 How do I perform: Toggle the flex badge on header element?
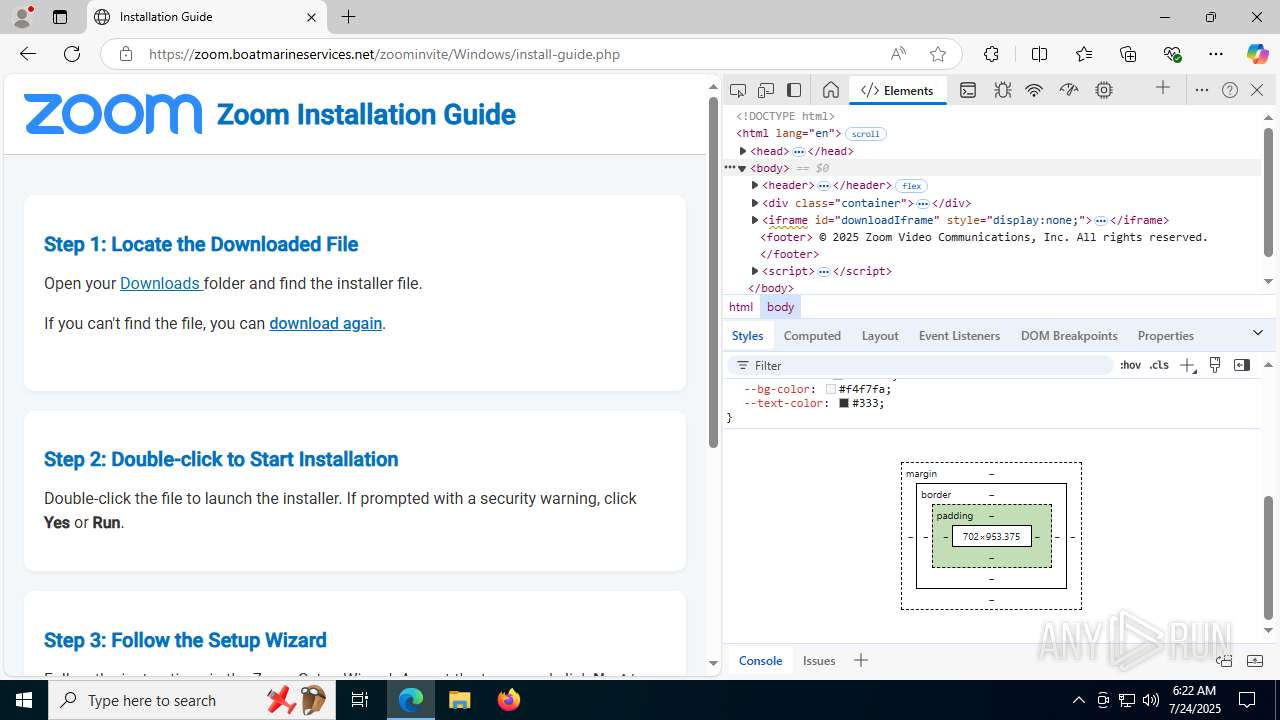click(x=911, y=186)
